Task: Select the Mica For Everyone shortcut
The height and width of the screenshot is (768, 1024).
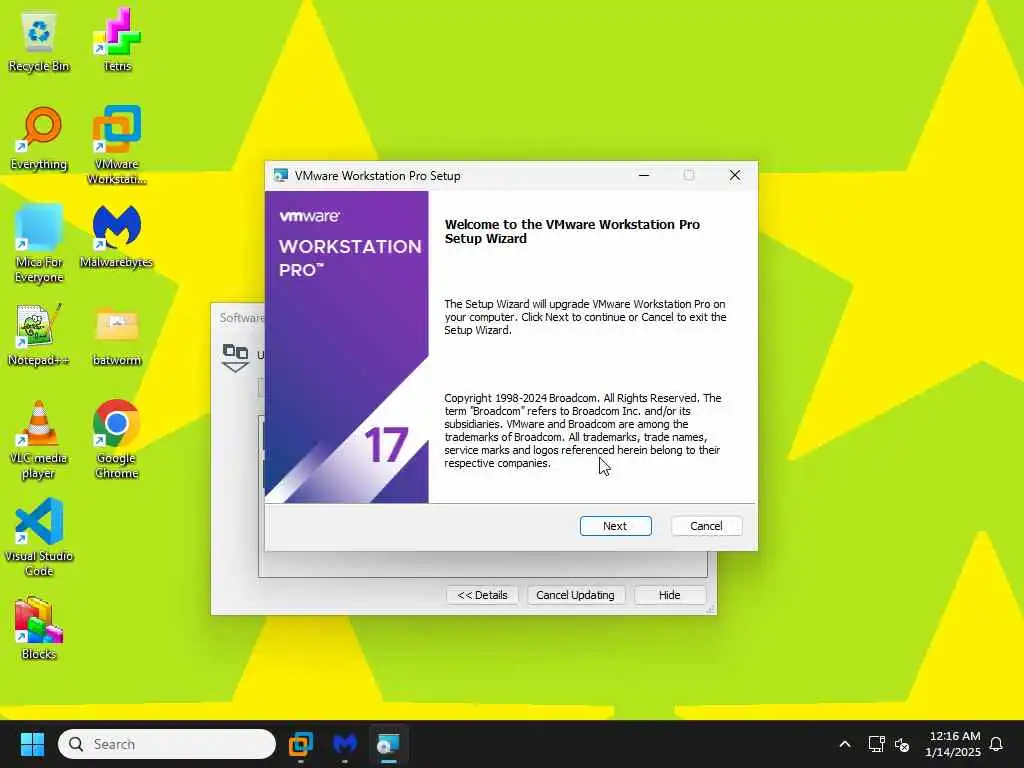Action: pos(39,243)
